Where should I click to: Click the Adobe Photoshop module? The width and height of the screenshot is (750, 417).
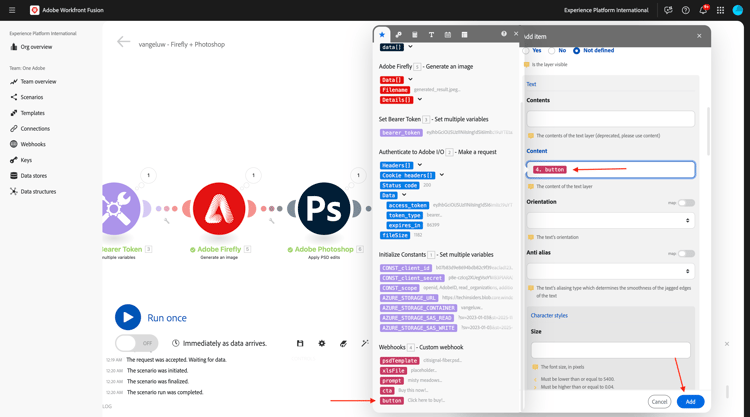coord(324,208)
